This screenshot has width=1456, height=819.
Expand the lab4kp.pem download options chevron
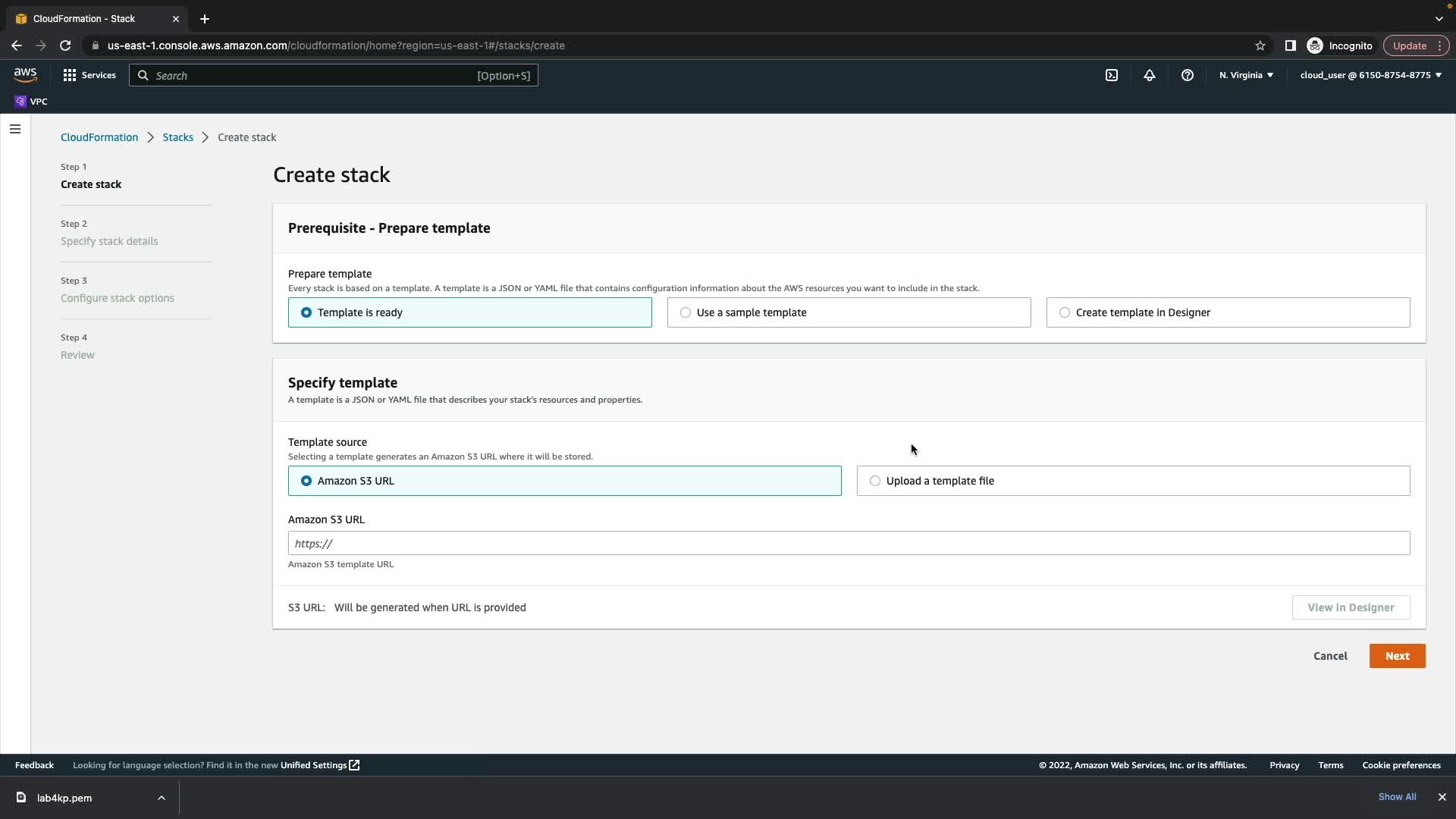[161, 798]
